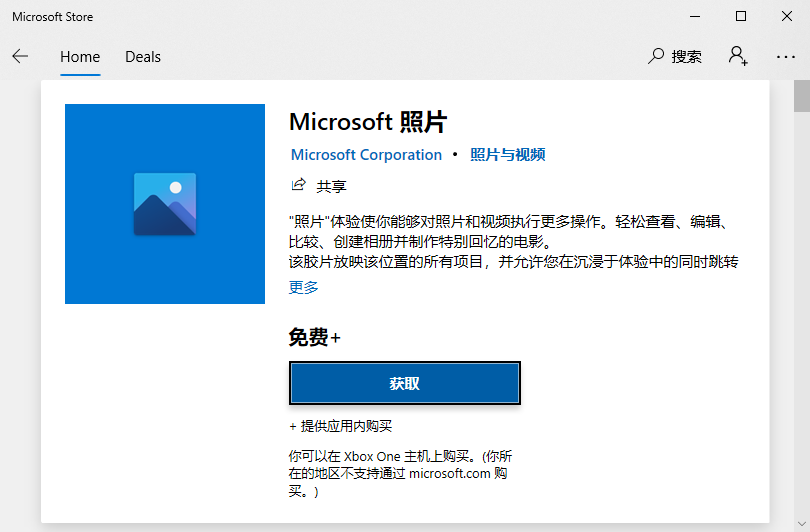
Task: Open the three-dot more menu
Action: pos(786,57)
